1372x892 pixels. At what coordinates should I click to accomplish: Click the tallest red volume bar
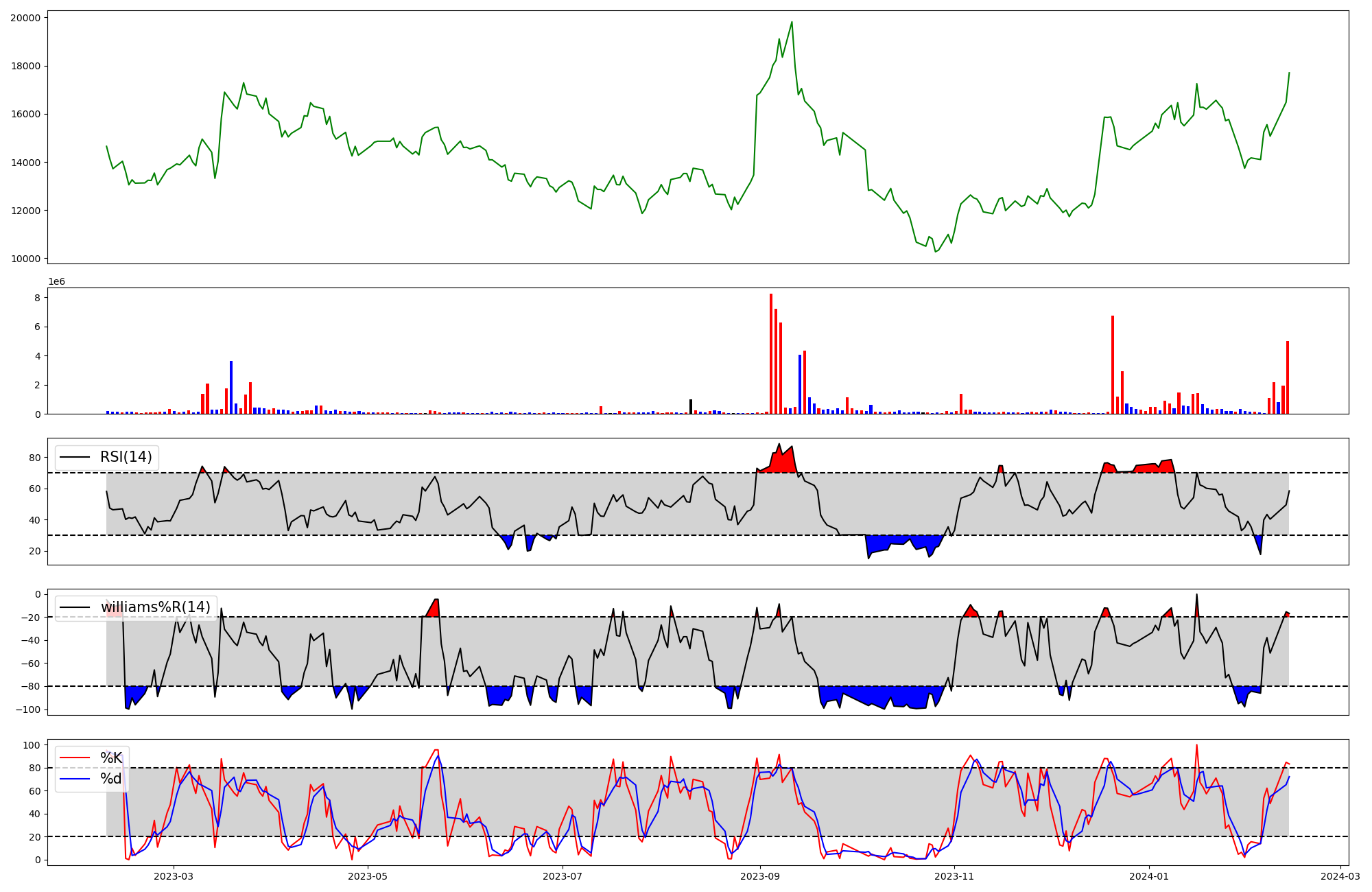pos(771,354)
